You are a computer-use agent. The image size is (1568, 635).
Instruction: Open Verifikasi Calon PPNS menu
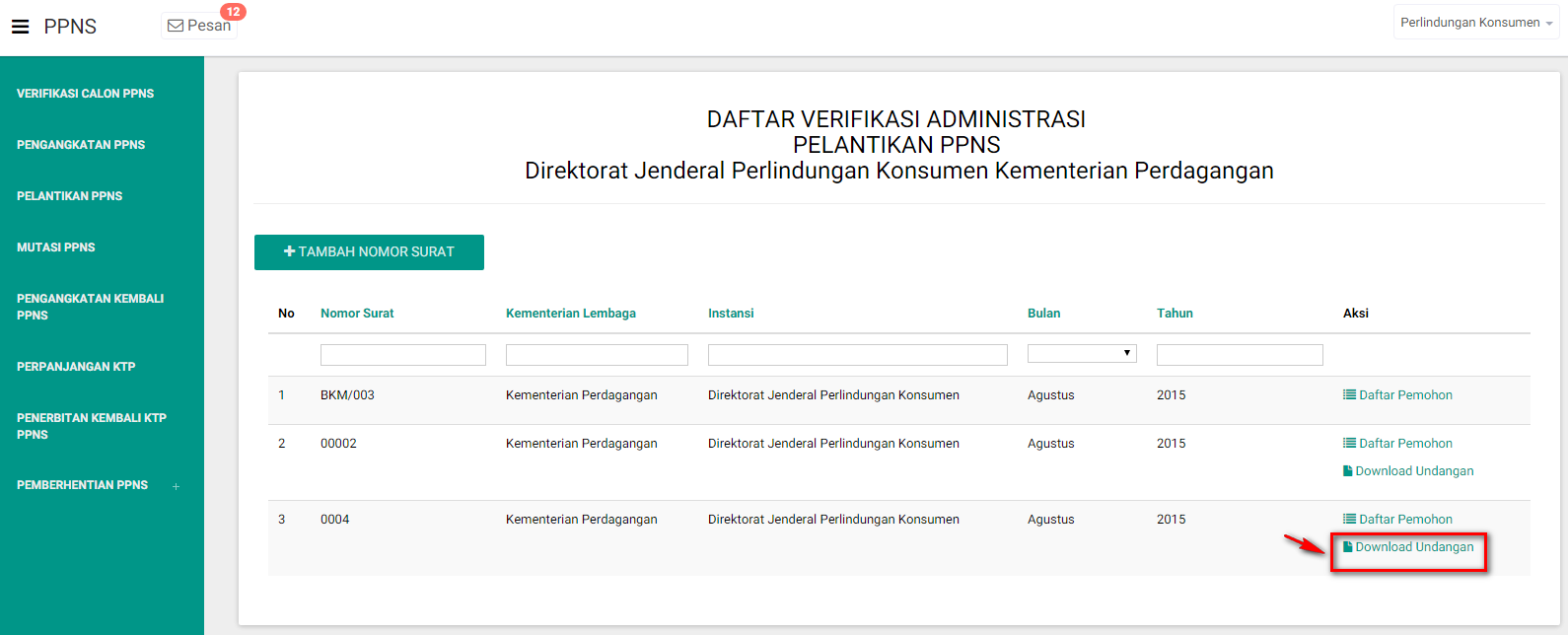coord(86,94)
